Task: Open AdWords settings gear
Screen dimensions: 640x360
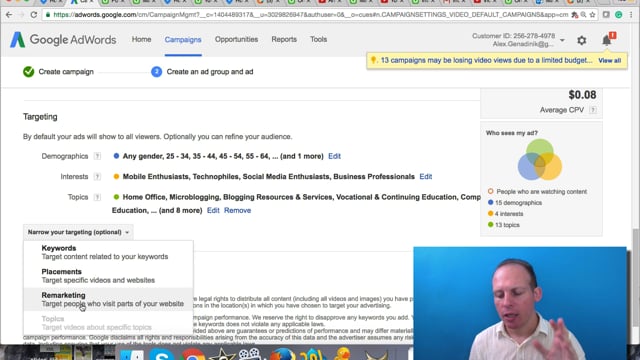Action: [582, 40]
